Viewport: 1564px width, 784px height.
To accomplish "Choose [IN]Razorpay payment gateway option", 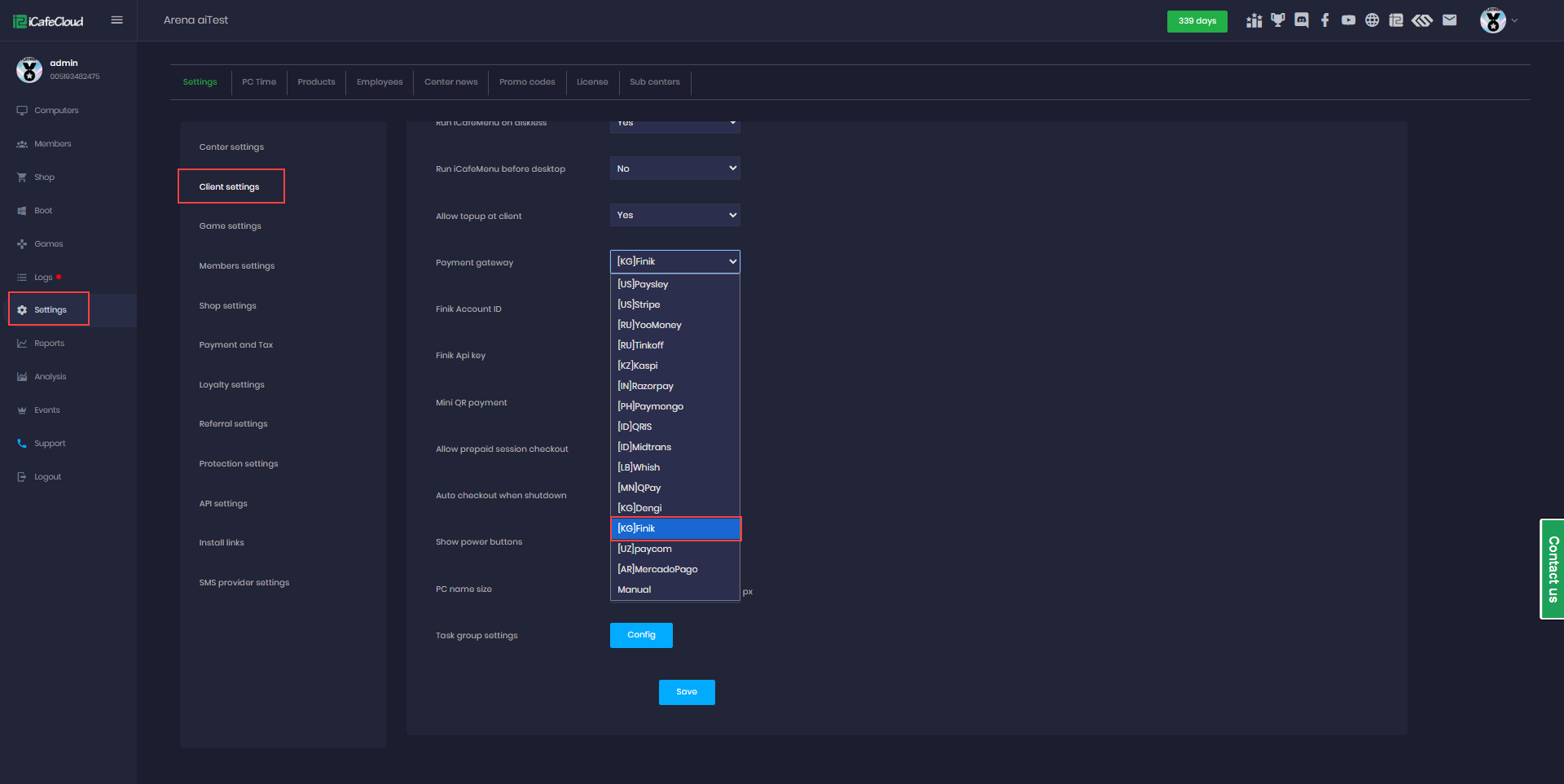I will click(645, 386).
